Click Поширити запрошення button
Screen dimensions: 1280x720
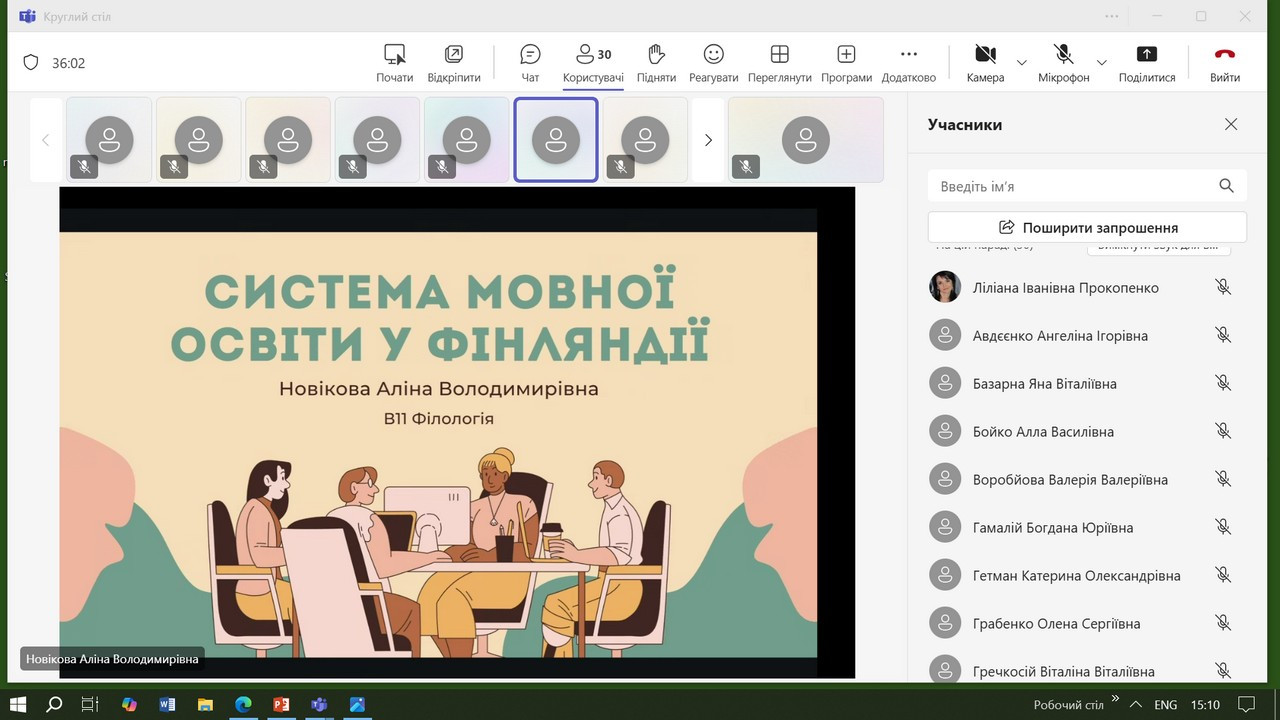click(x=1087, y=227)
